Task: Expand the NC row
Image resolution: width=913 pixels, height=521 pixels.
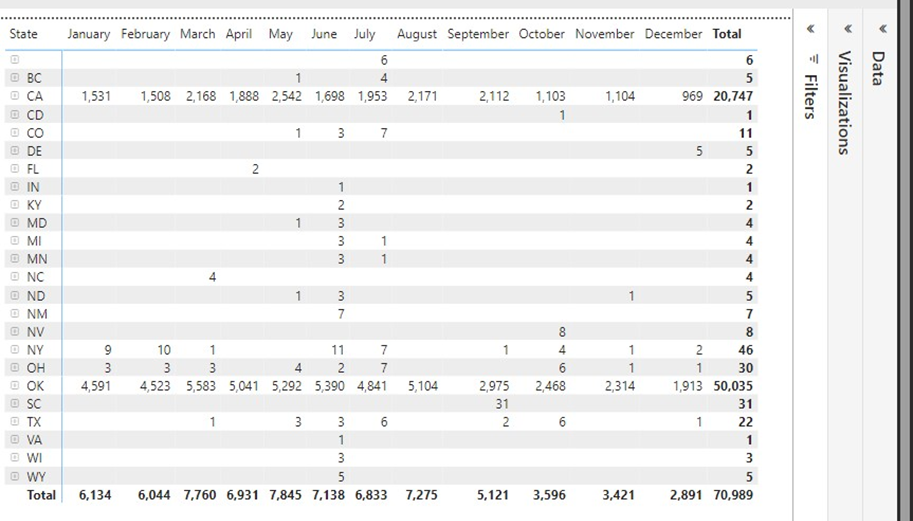Action: point(15,277)
